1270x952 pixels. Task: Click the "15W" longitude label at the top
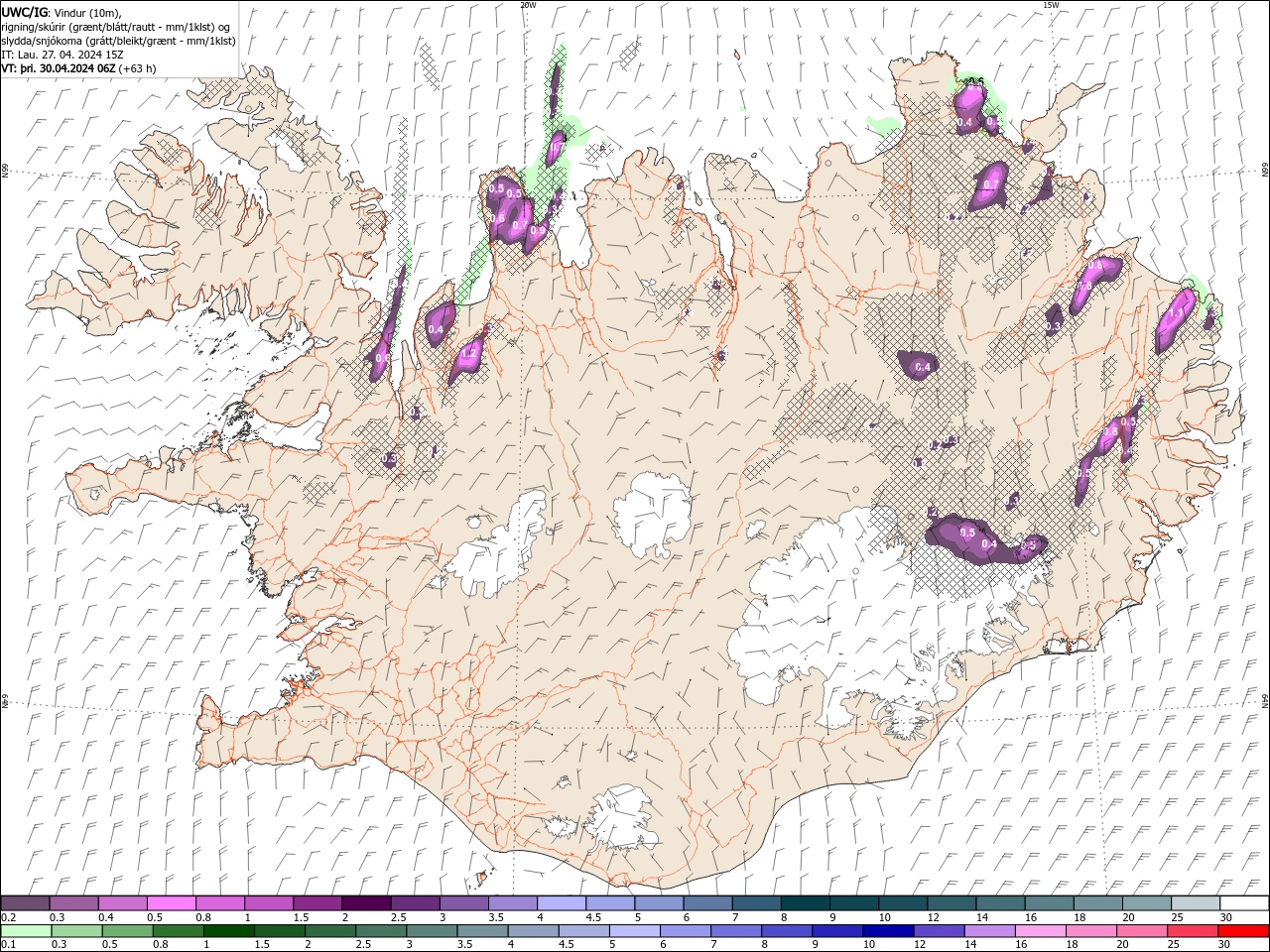pyautogui.click(x=1051, y=5)
